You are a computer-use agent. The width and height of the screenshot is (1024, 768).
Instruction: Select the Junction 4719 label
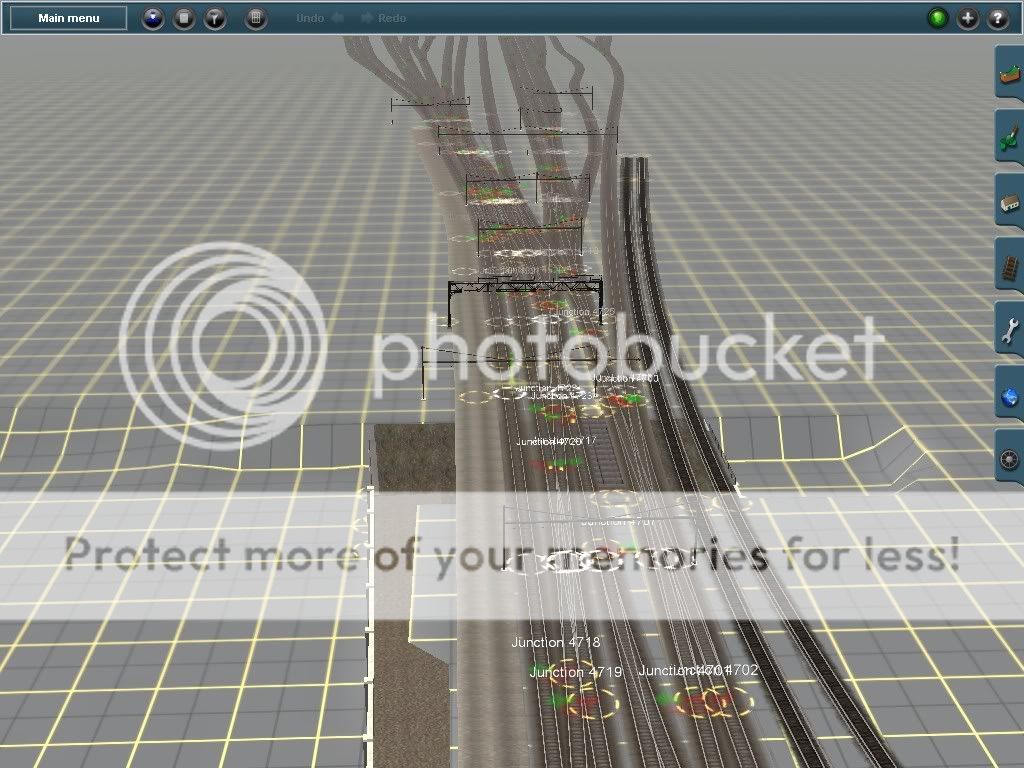(575, 672)
